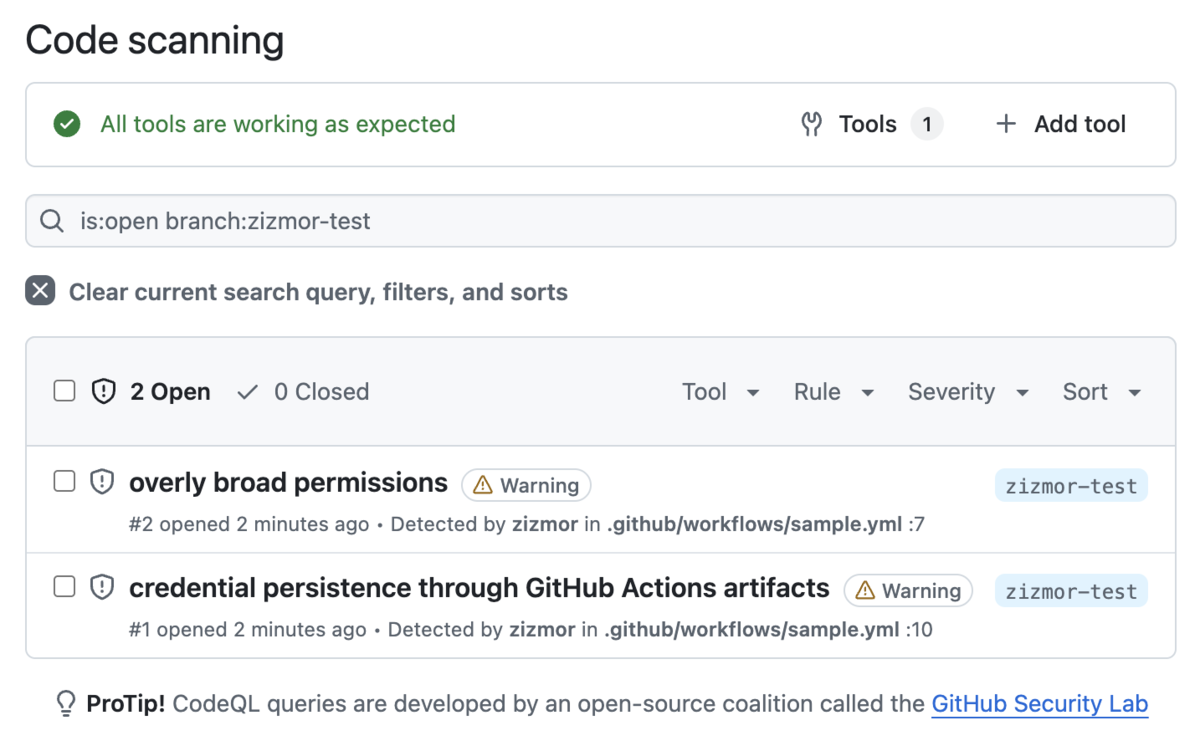Open the Rule filter dropdown

(x=834, y=392)
